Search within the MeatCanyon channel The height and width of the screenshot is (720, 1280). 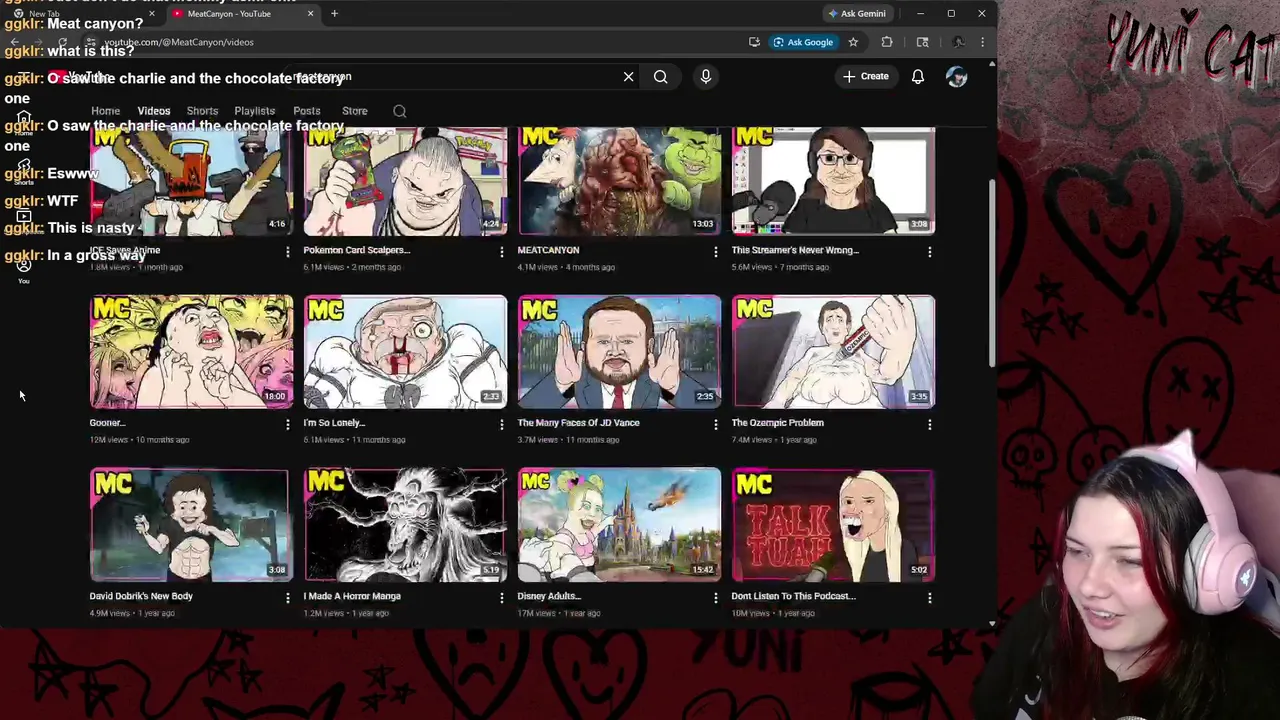pyautogui.click(x=400, y=111)
